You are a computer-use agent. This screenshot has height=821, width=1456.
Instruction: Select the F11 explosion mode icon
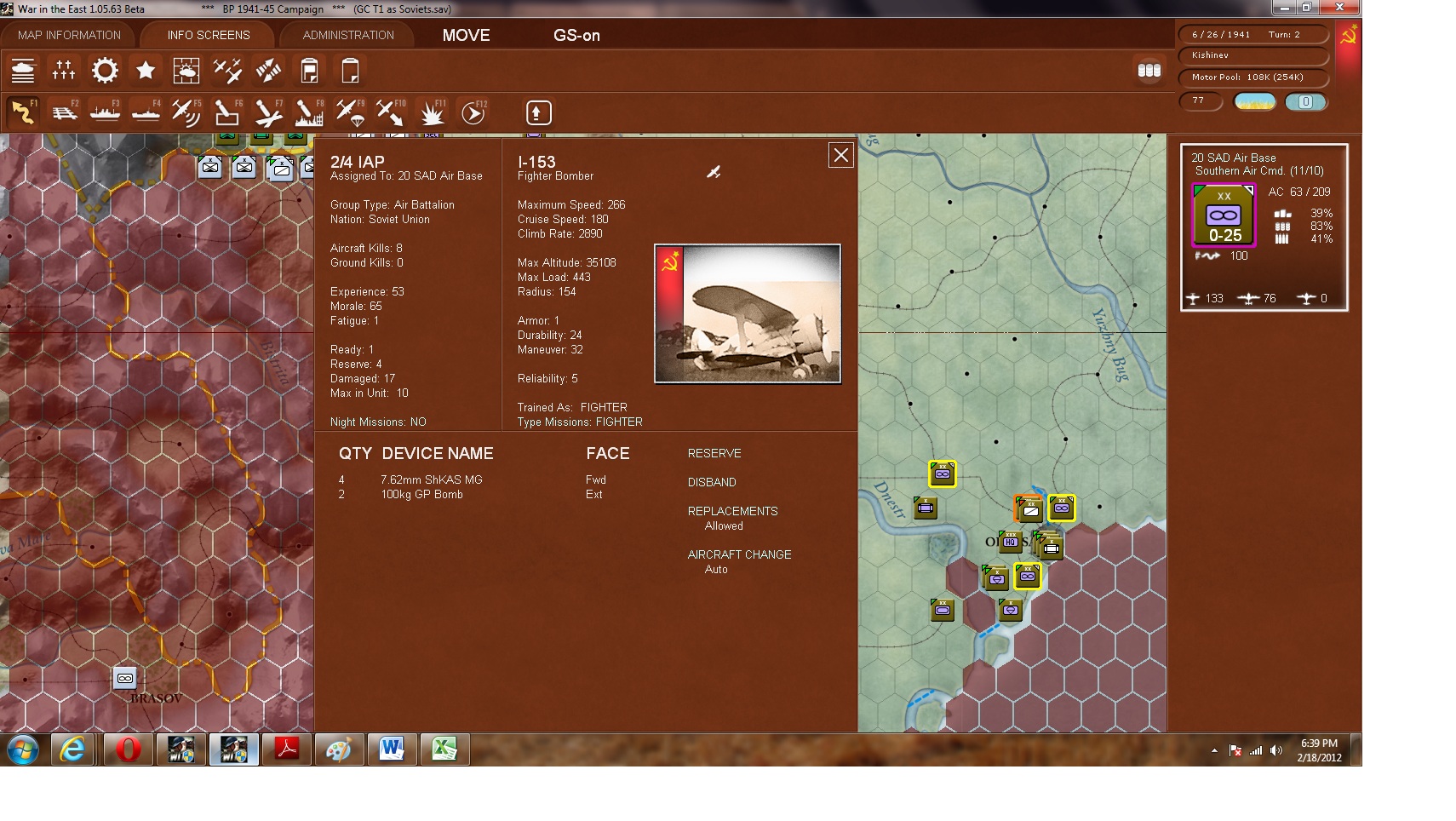[x=432, y=112]
